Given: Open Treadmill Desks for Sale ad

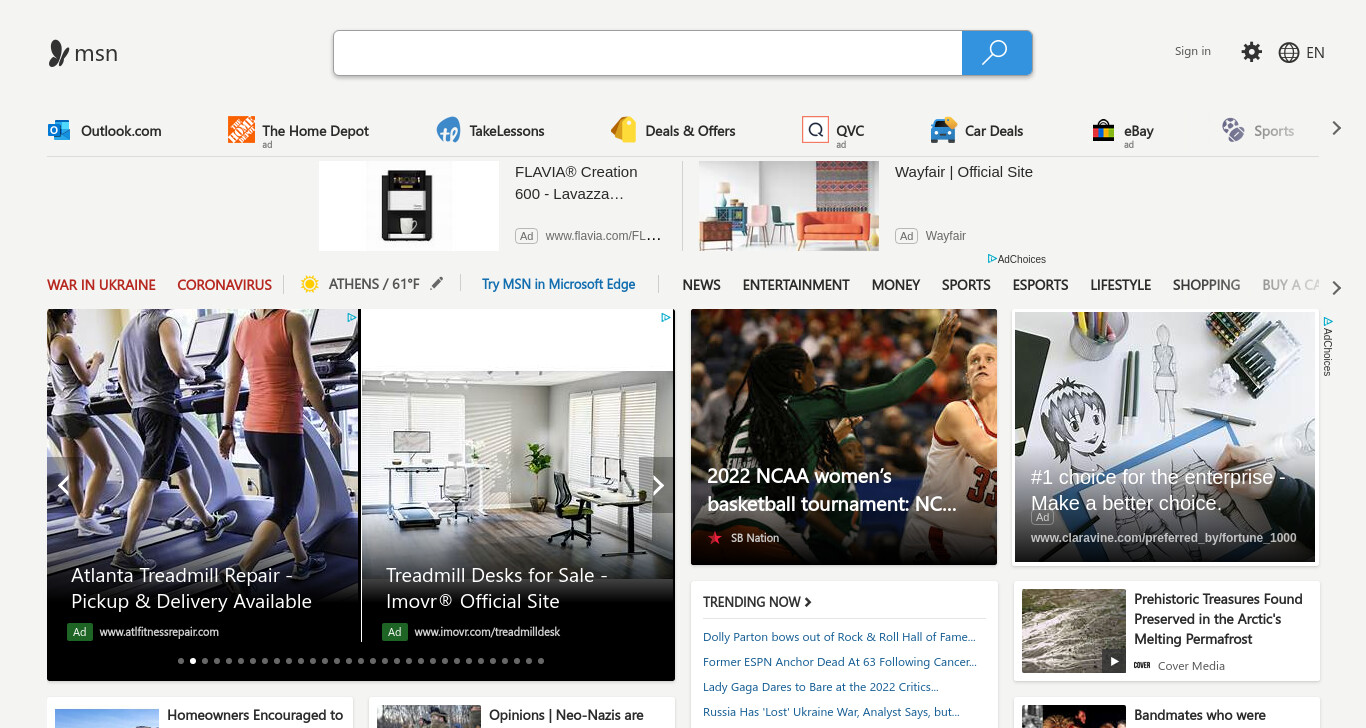Looking at the screenshot, I should pos(518,495).
